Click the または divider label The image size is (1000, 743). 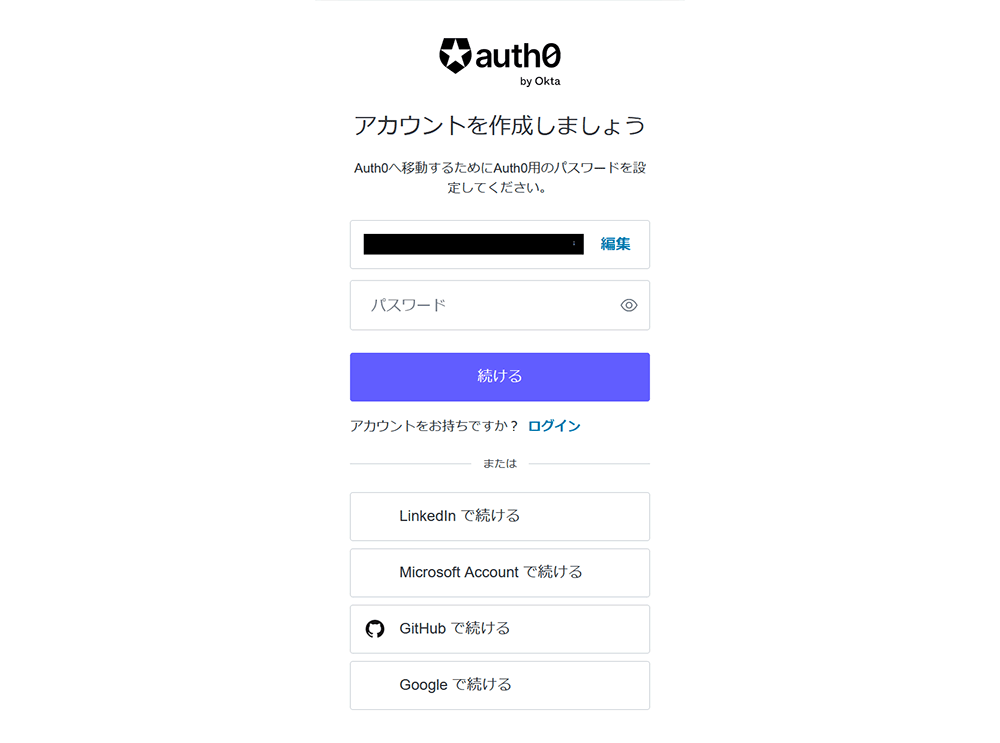pyautogui.click(x=500, y=464)
